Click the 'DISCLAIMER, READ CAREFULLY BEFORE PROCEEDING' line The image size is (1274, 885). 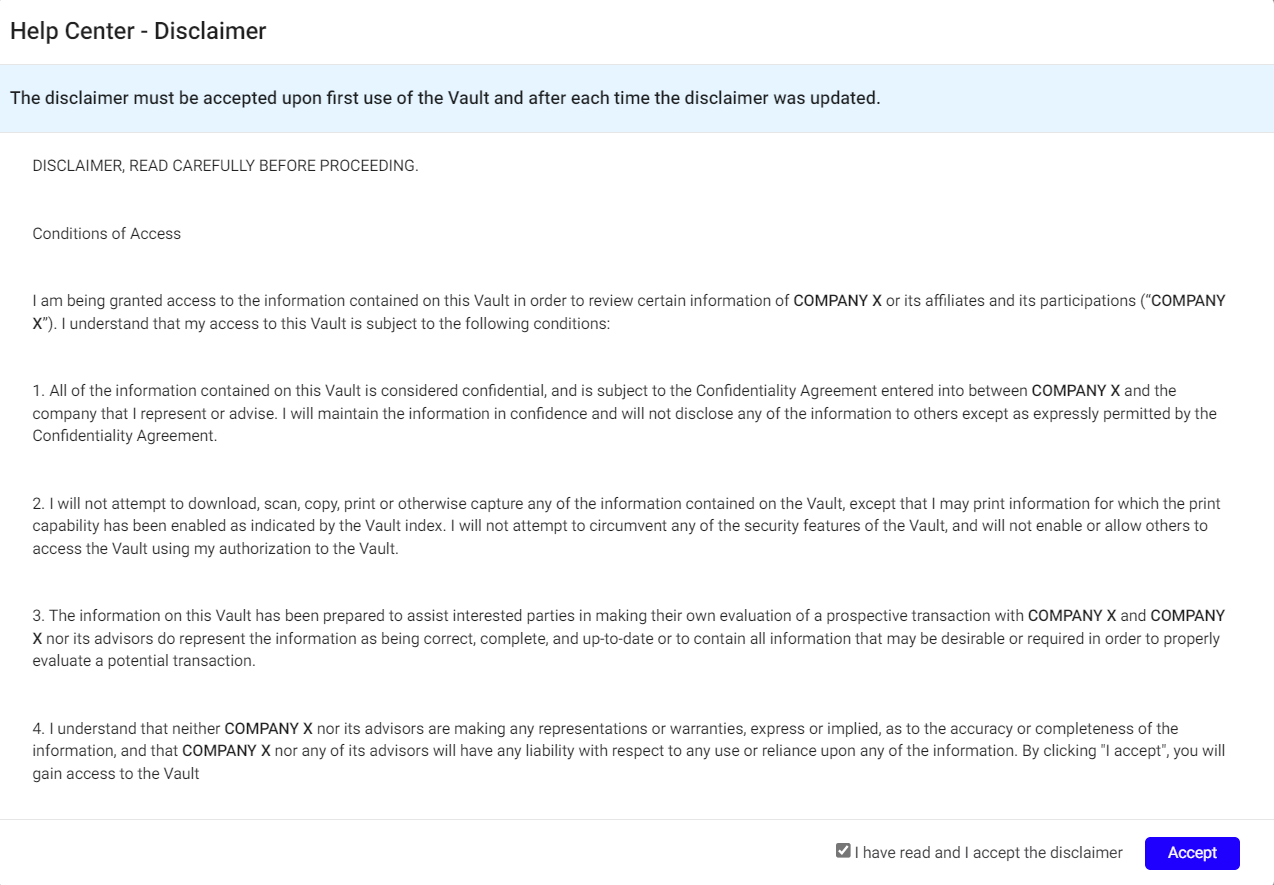click(225, 166)
